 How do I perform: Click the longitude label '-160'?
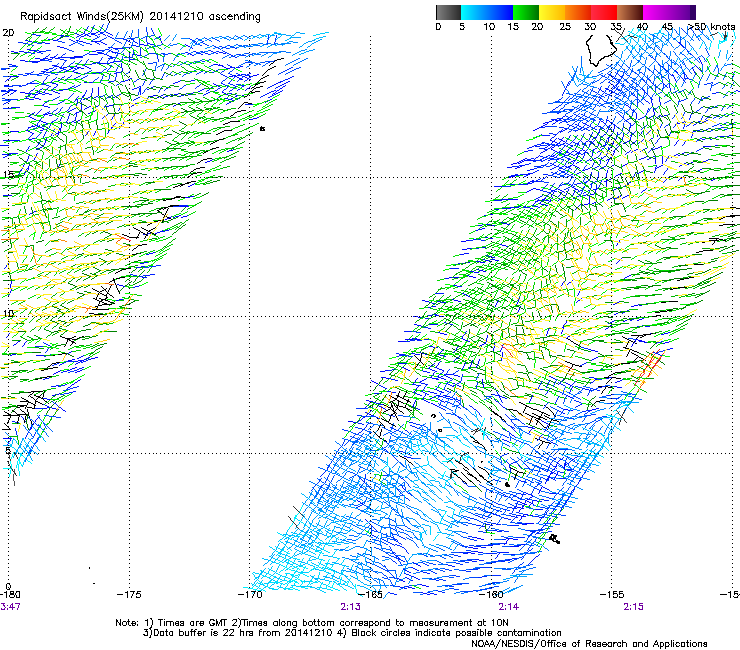491,595
